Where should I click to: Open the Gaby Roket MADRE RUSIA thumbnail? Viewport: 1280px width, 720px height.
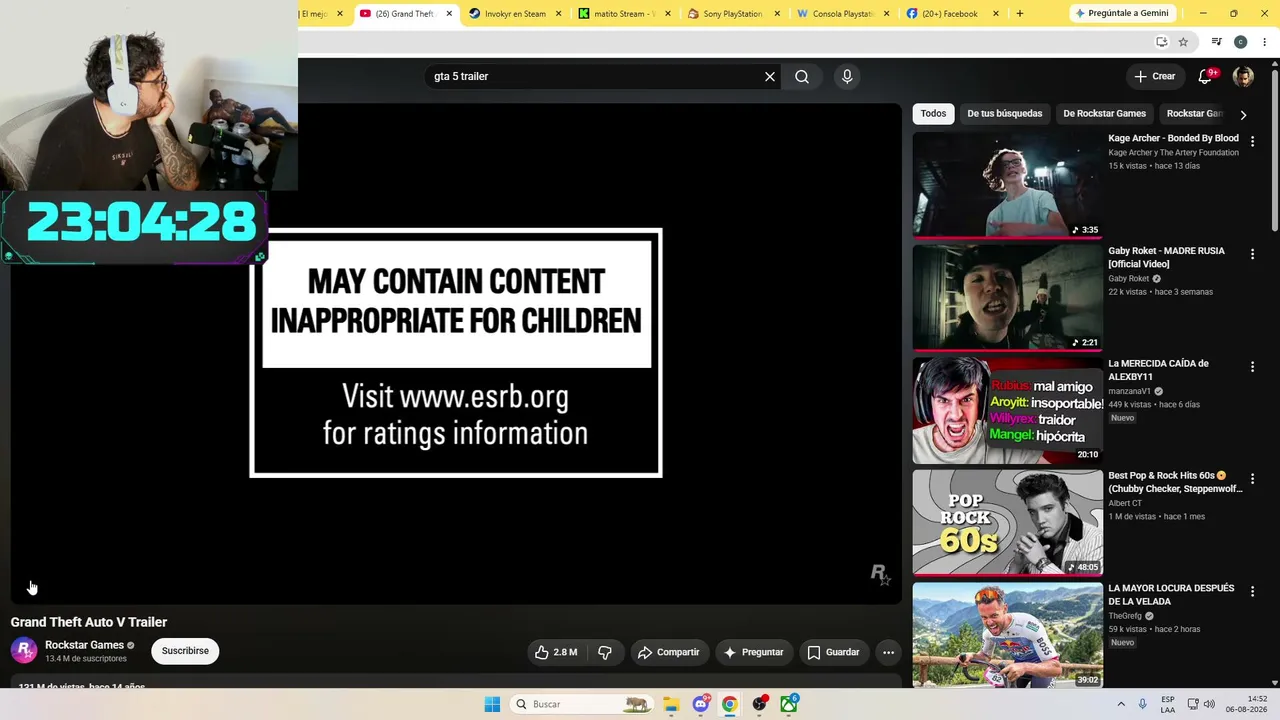1008,298
